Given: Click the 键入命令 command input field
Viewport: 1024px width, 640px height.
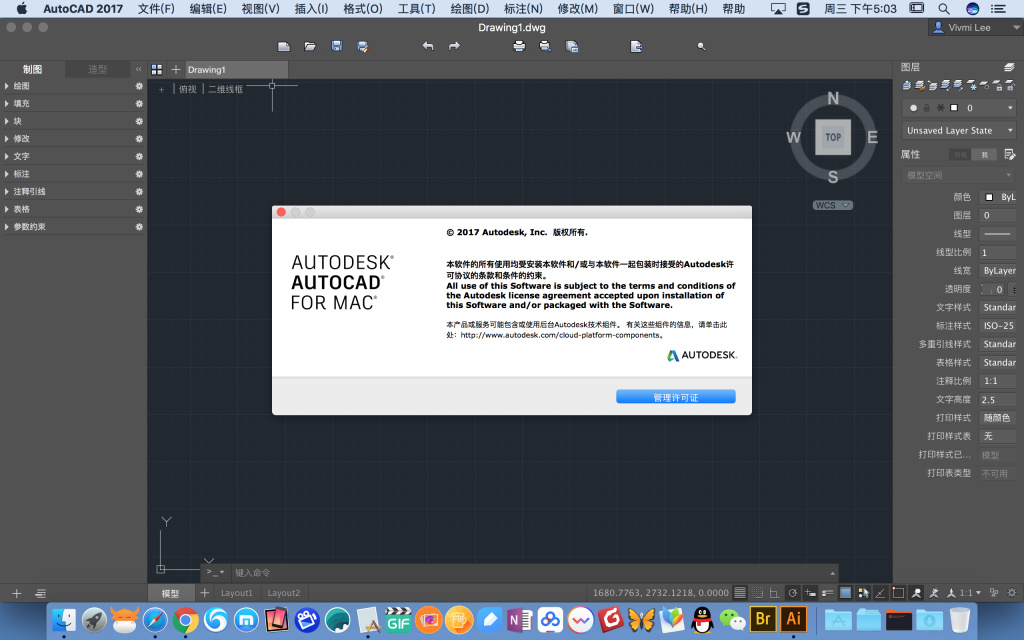Looking at the screenshot, I should [x=529, y=573].
